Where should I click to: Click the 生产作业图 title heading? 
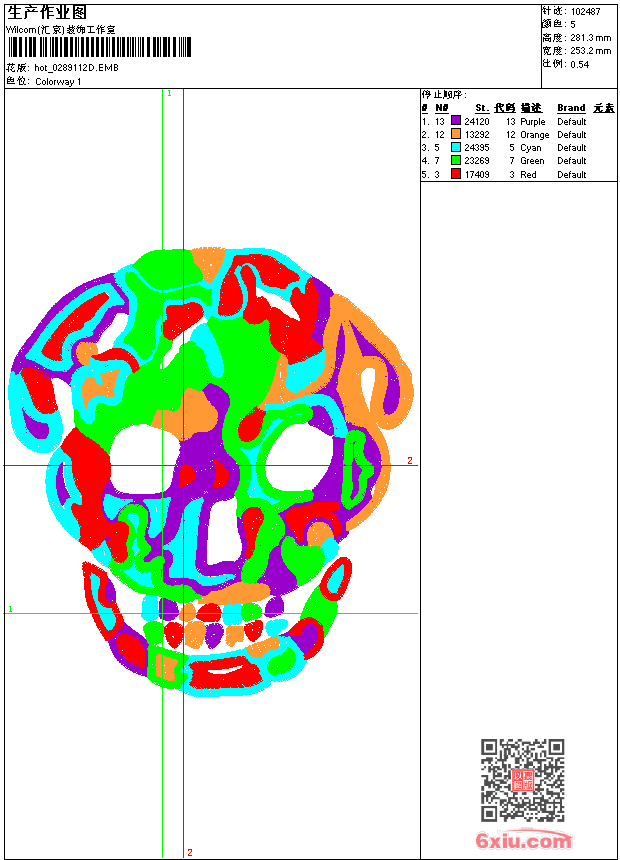(x=47, y=12)
